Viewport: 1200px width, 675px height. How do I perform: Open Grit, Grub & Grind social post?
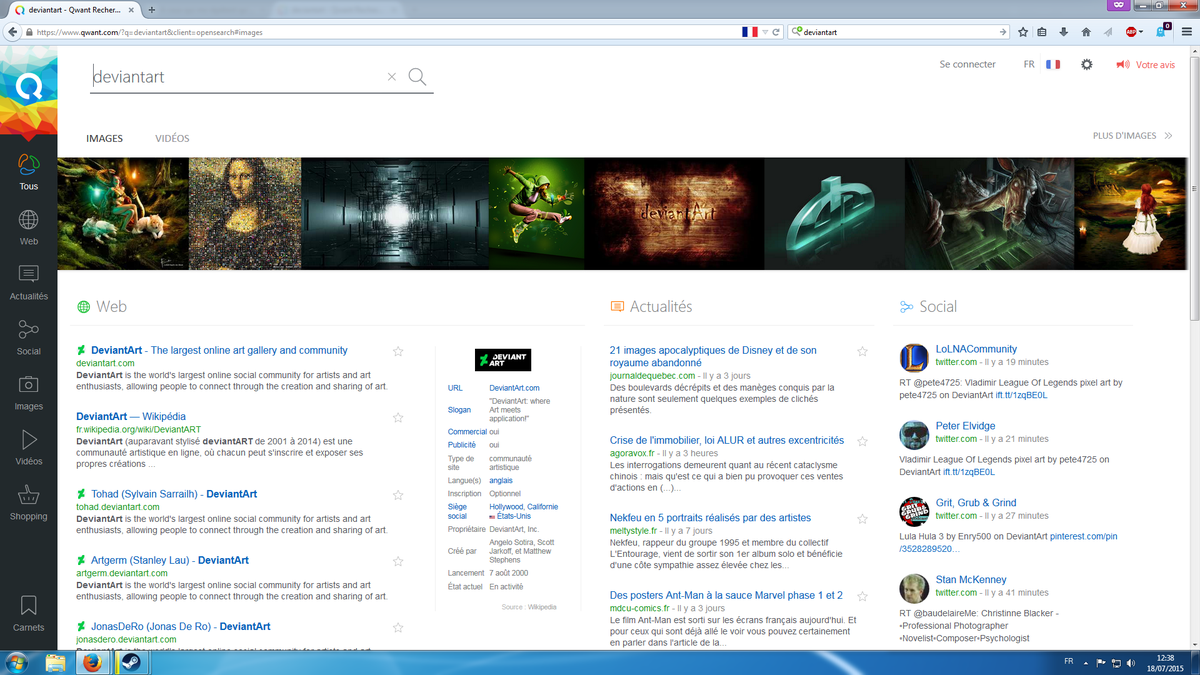point(975,503)
